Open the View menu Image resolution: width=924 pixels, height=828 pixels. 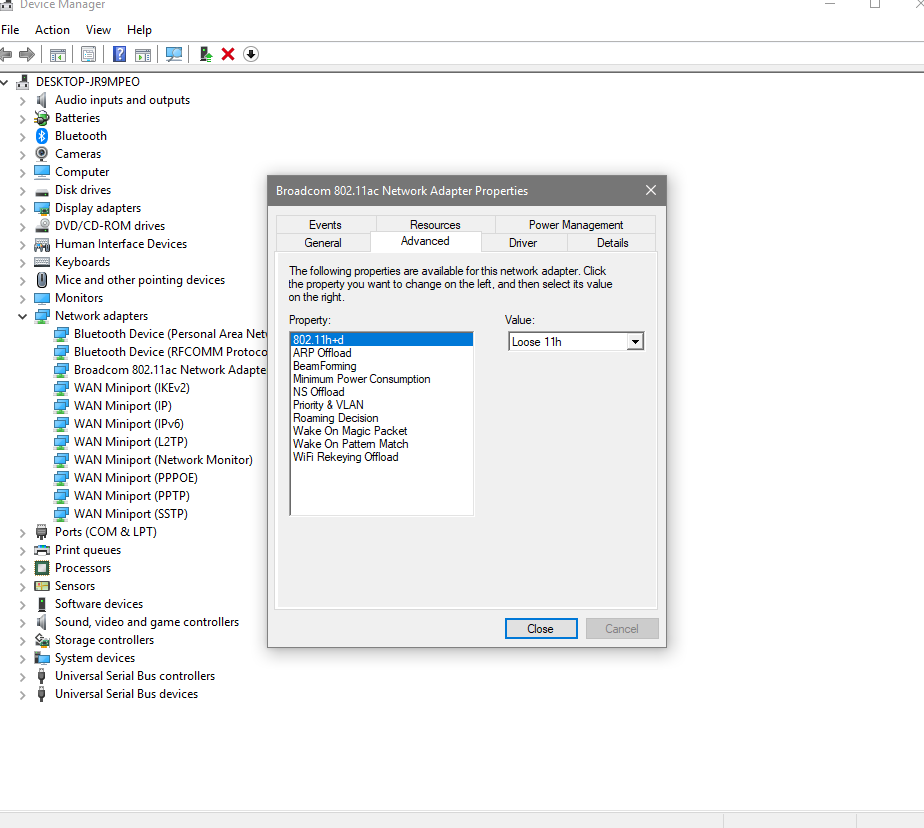coord(98,30)
